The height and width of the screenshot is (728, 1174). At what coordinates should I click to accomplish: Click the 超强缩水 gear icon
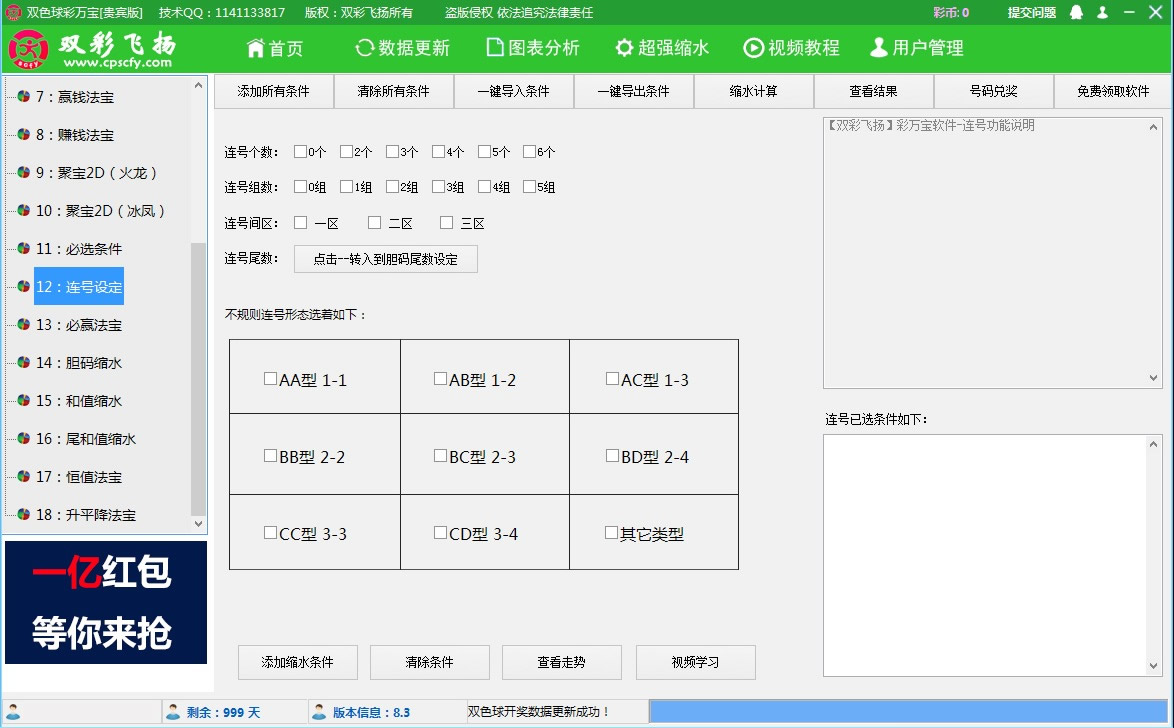(x=625, y=47)
